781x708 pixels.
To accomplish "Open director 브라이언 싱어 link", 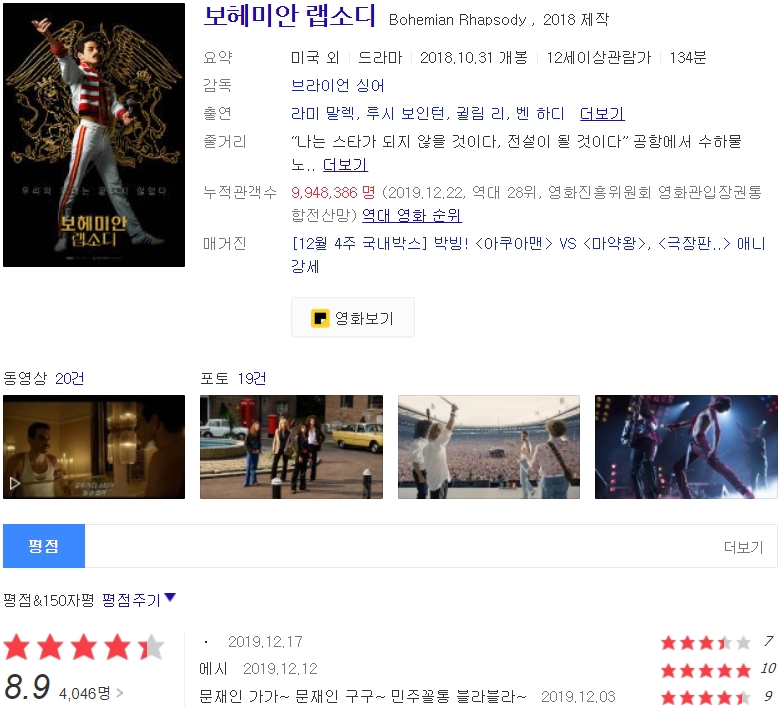I will point(337,85).
